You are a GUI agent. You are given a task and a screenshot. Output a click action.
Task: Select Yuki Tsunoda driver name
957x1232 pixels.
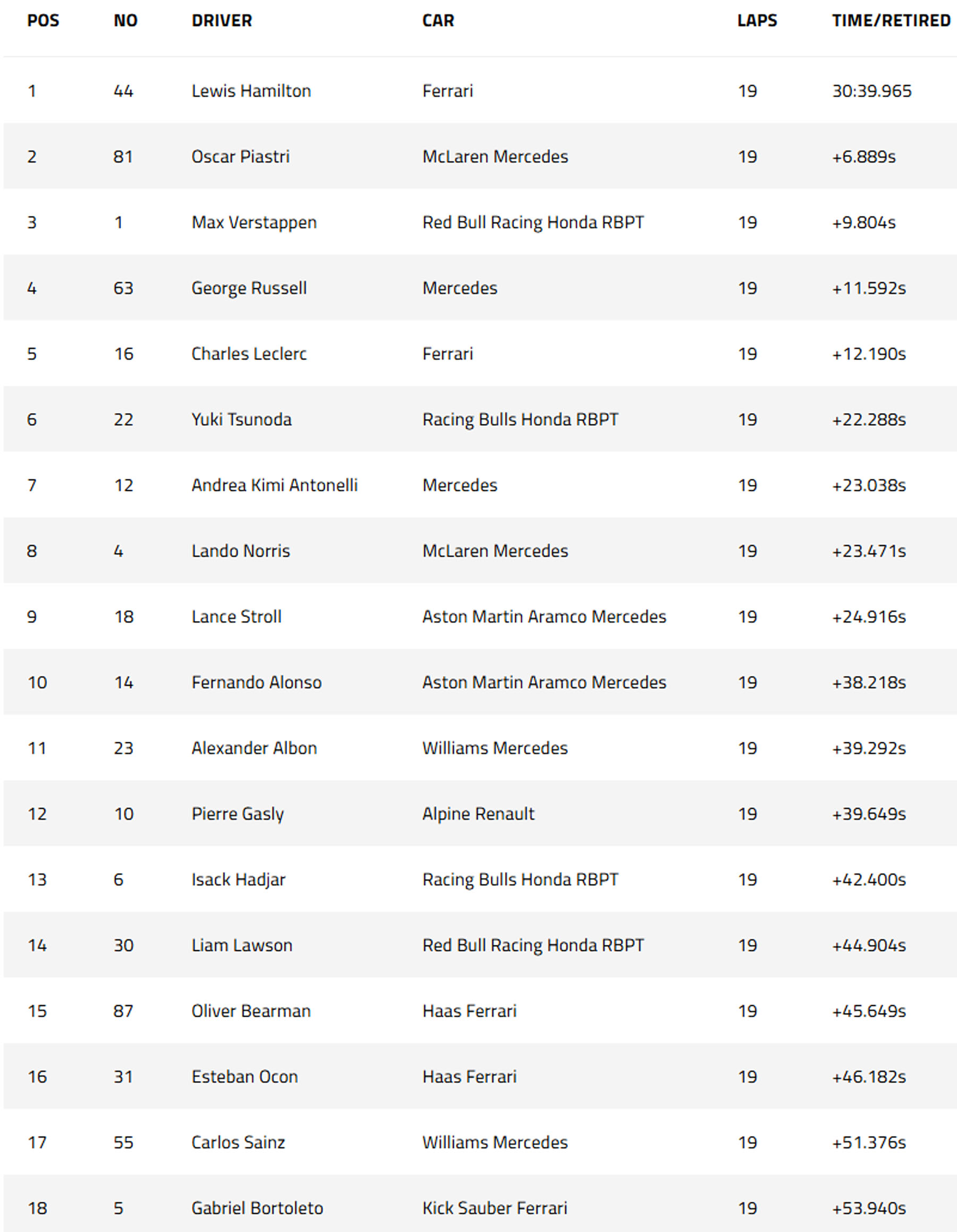[242, 420]
